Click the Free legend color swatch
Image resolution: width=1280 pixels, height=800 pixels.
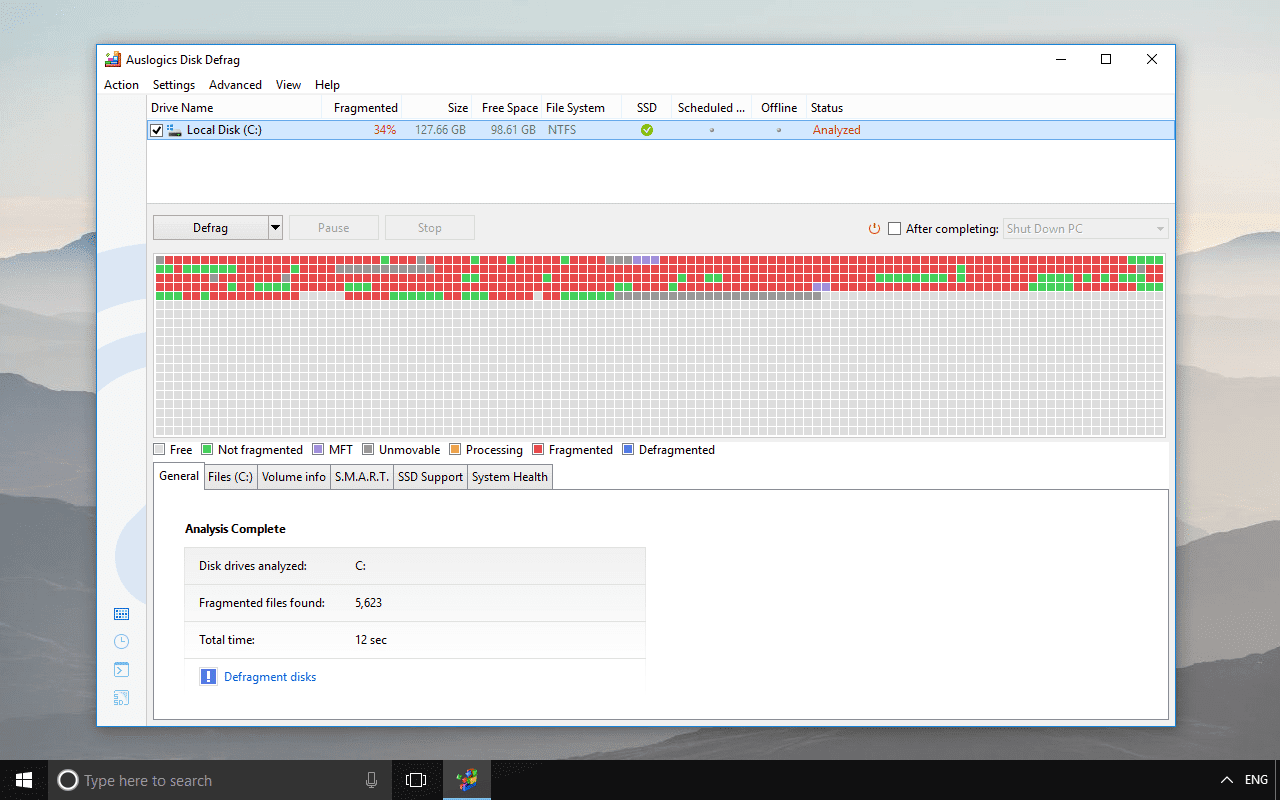click(159, 450)
